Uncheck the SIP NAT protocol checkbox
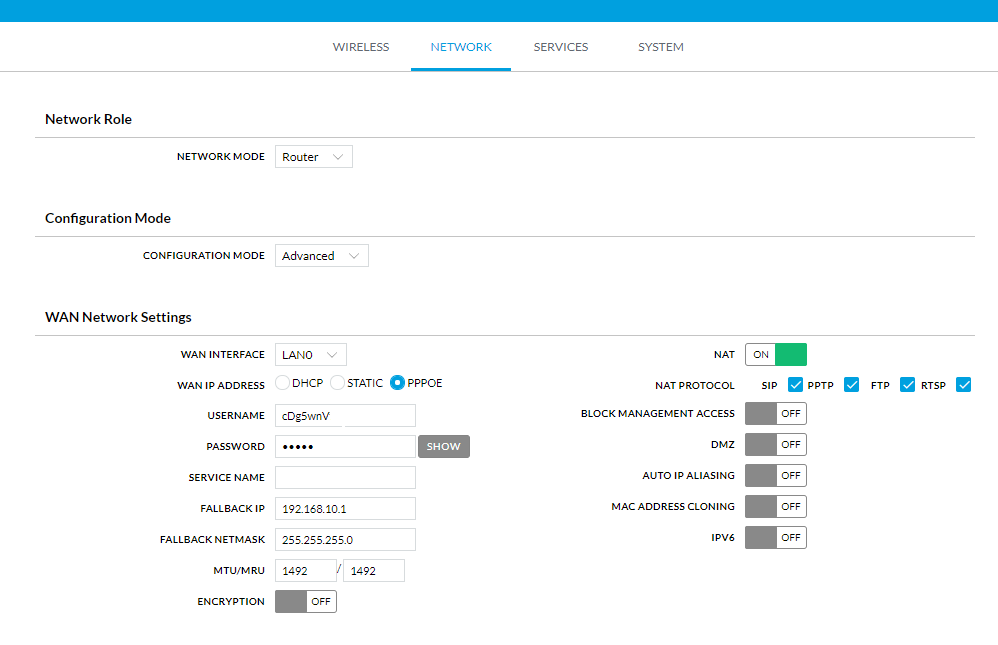998x645 pixels. click(796, 385)
